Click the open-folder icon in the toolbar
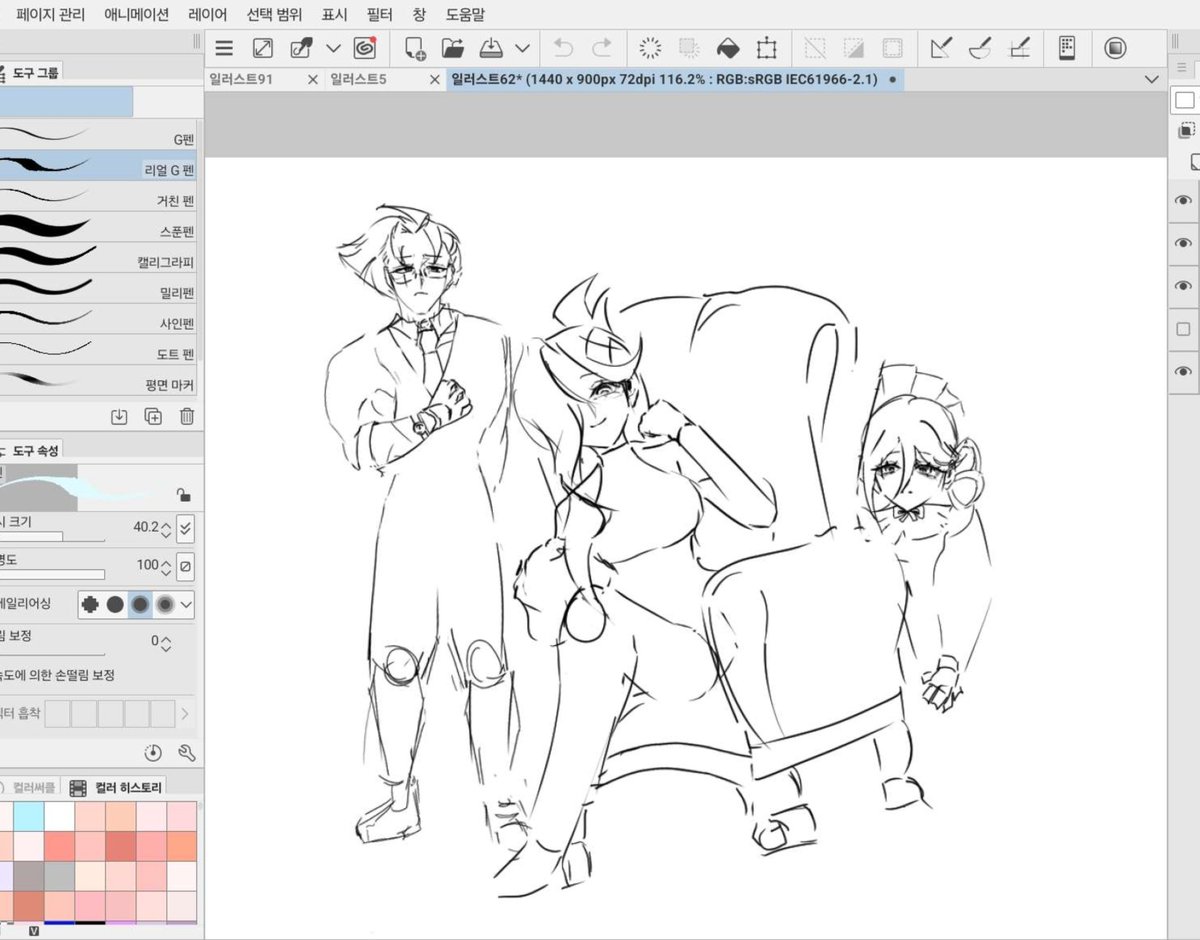Image resolution: width=1200 pixels, height=940 pixels. click(453, 48)
